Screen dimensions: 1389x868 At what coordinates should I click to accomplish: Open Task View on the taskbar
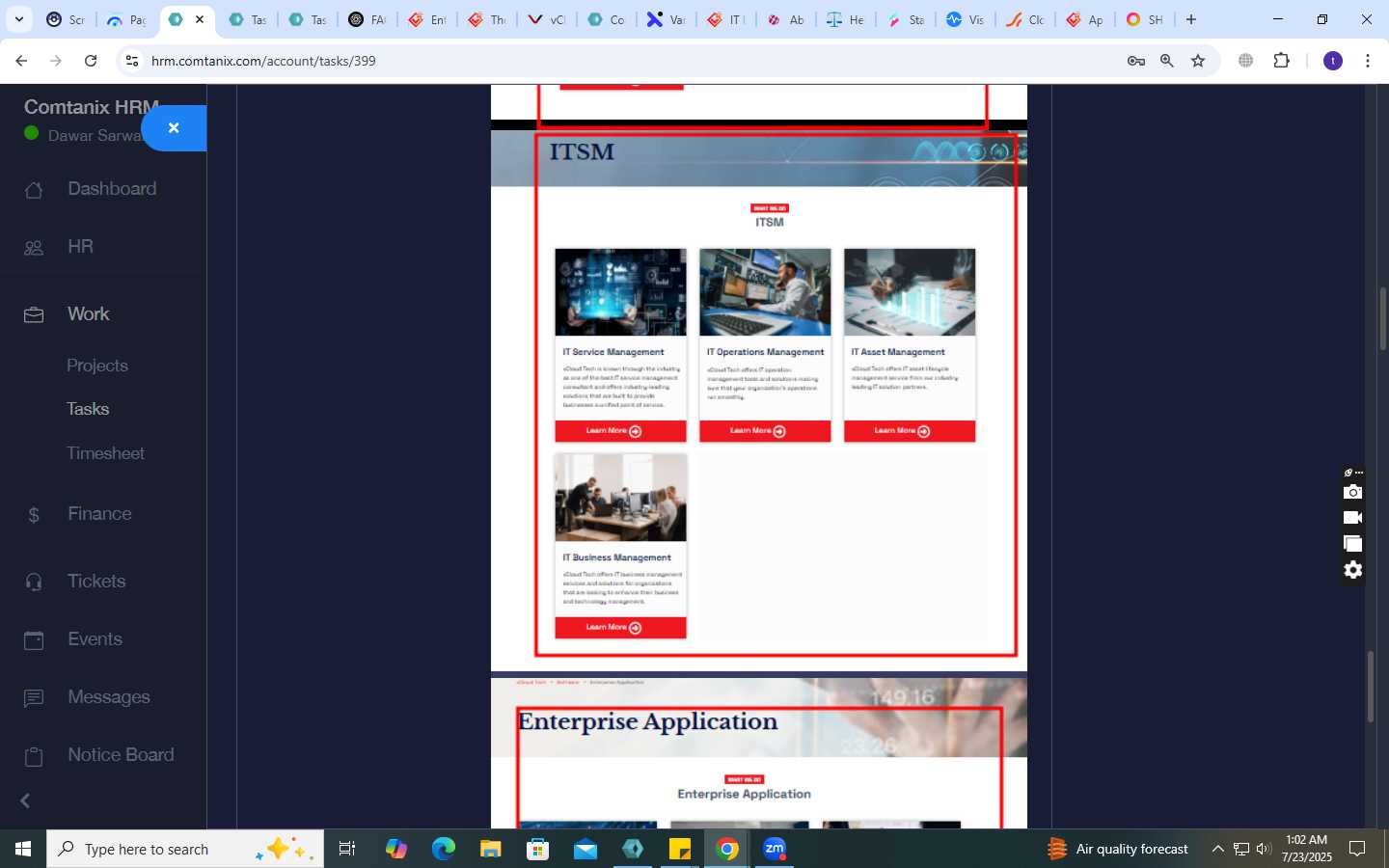347,849
